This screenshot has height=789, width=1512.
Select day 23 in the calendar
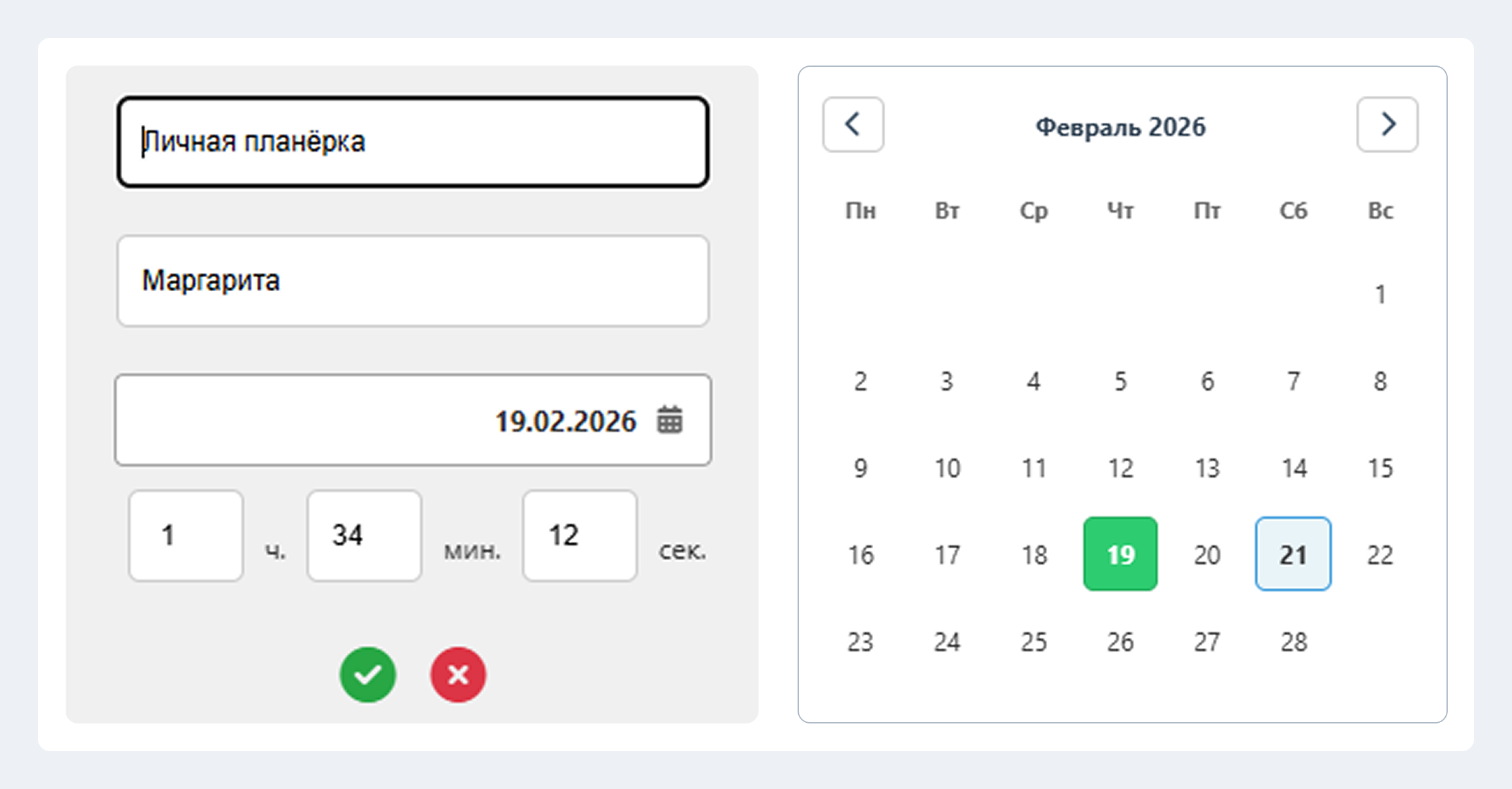[861, 642]
